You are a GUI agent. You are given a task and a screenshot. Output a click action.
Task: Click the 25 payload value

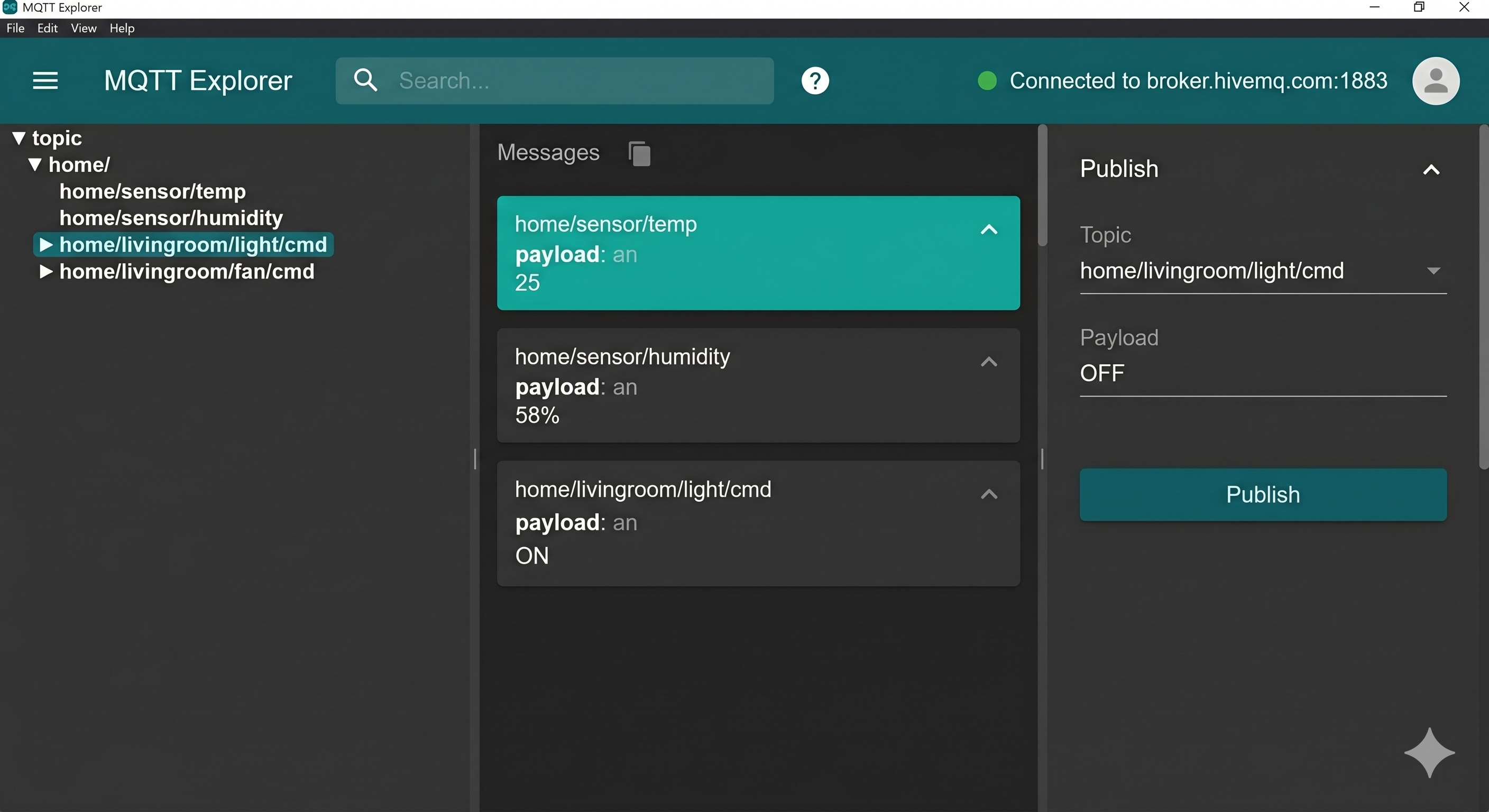[x=527, y=283]
